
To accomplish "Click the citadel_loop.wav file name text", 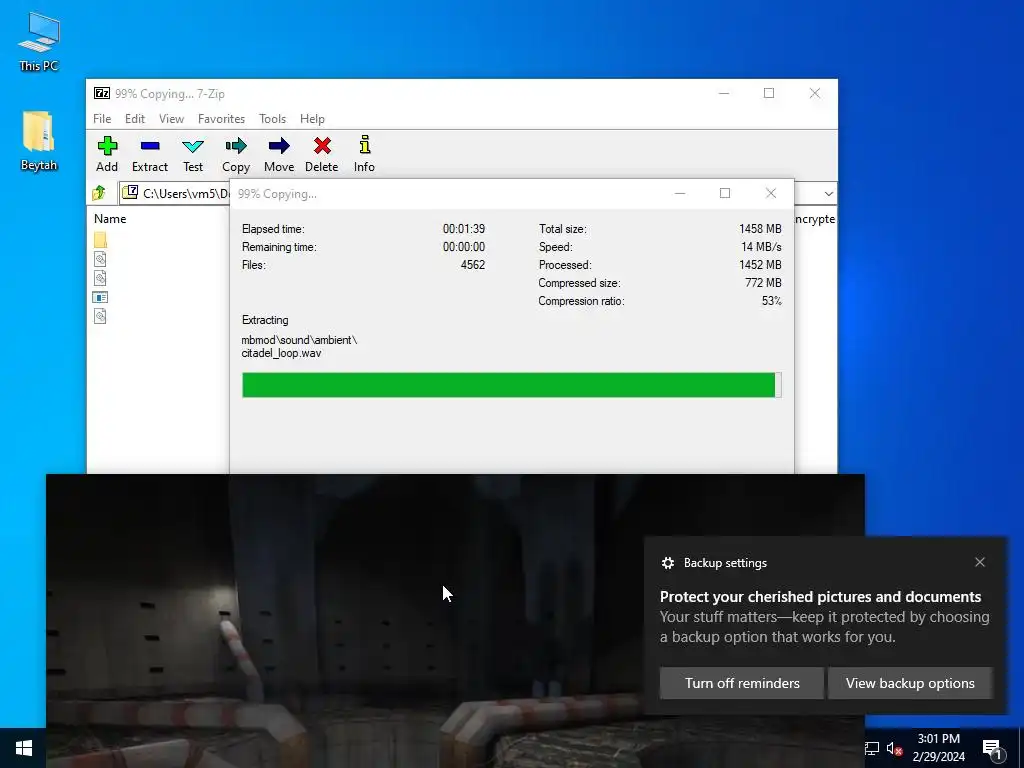I will [281, 353].
